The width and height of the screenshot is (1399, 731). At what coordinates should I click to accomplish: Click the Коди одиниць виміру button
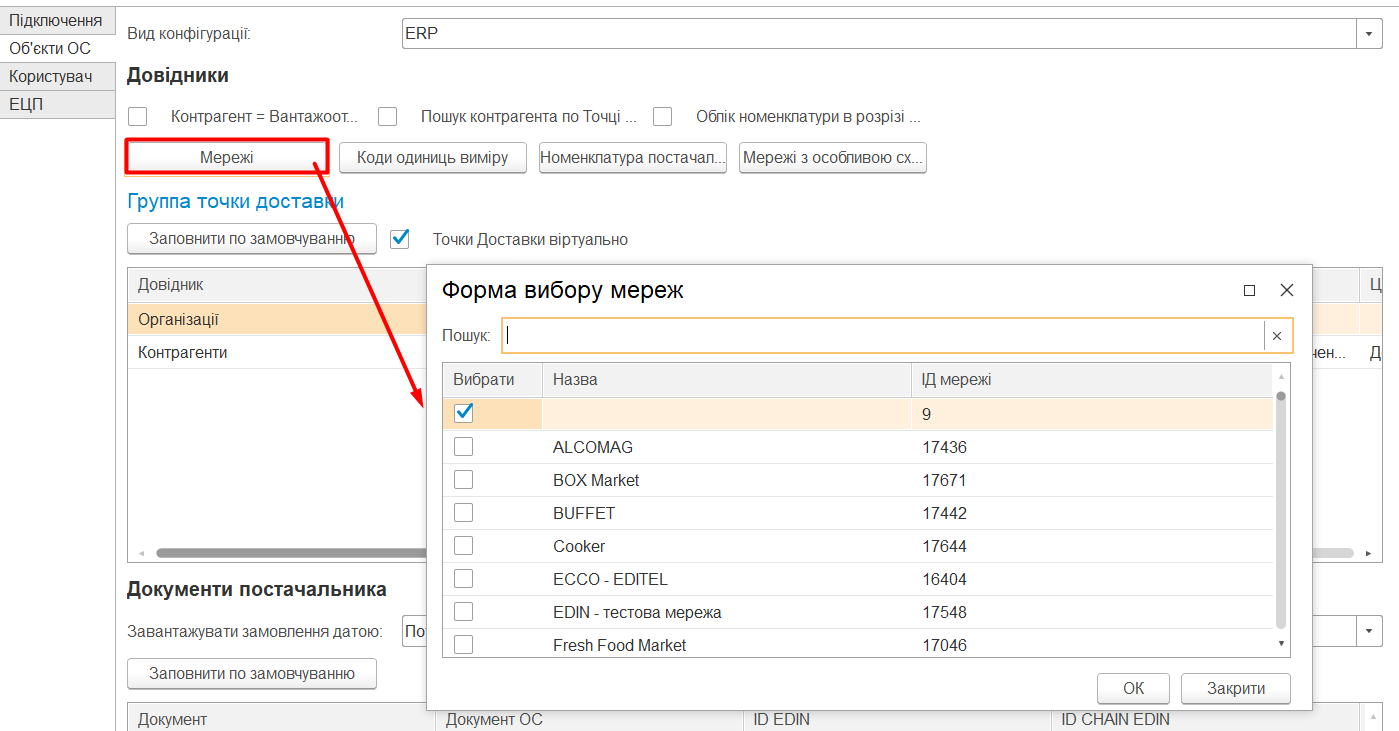tap(433, 158)
